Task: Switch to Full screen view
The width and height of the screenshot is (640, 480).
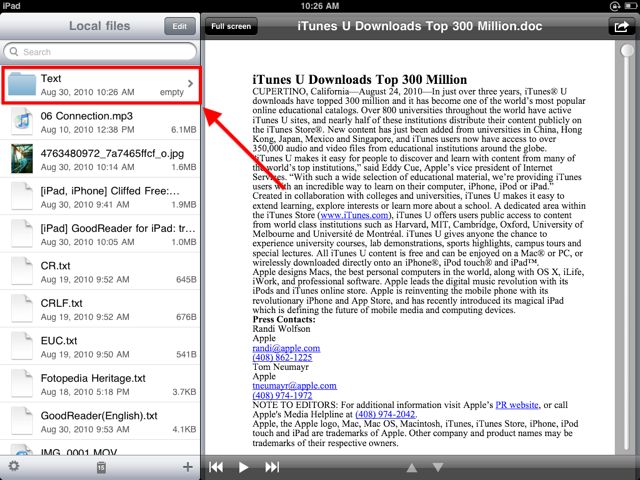Action: pos(231,27)
